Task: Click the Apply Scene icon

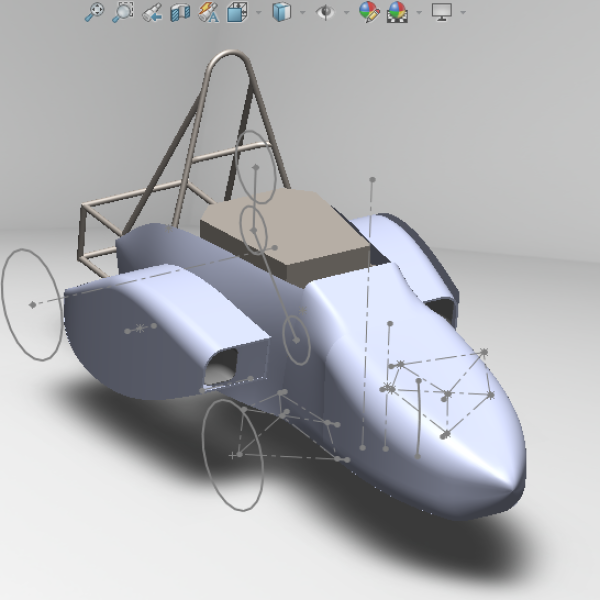Action: click(398, 13)
